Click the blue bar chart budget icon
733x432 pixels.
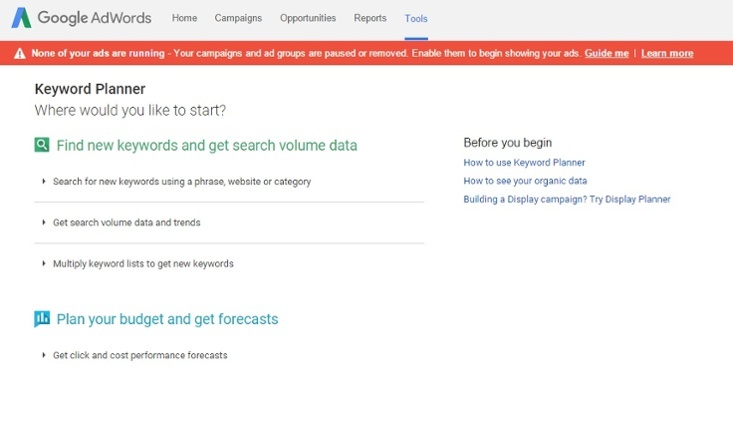point(42,319)
